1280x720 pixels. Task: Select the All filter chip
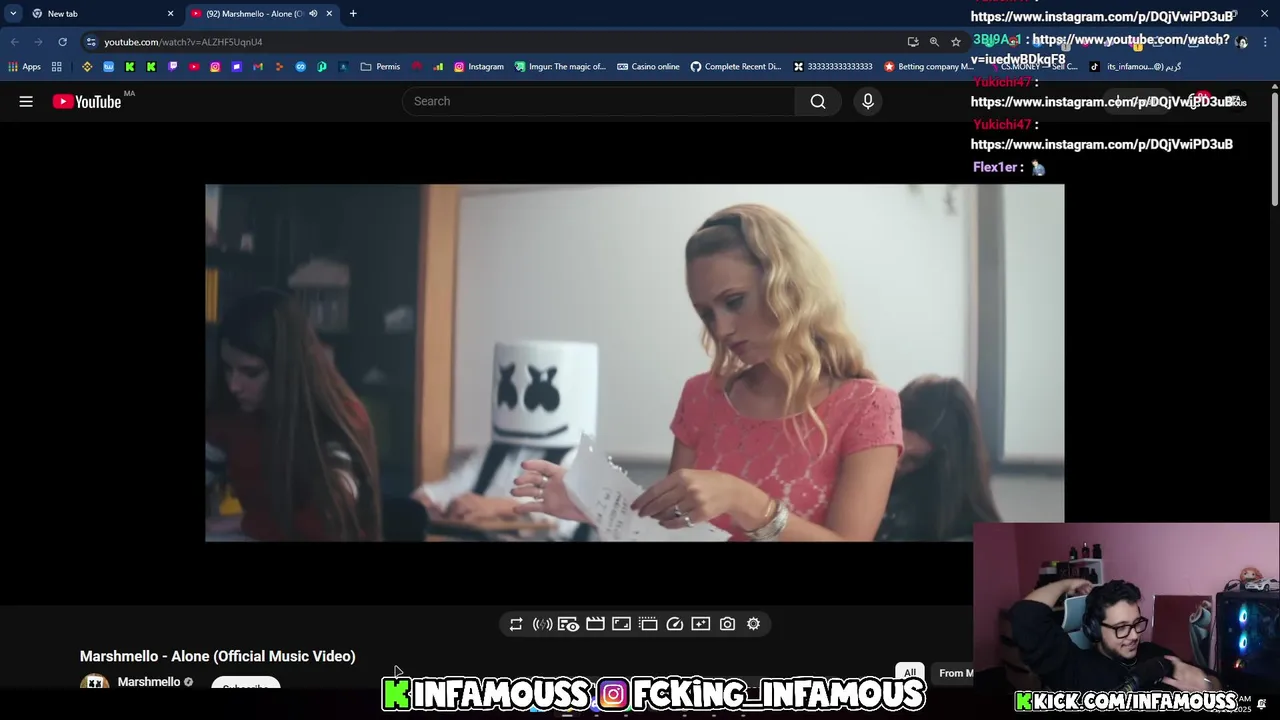tap(910, 673)
